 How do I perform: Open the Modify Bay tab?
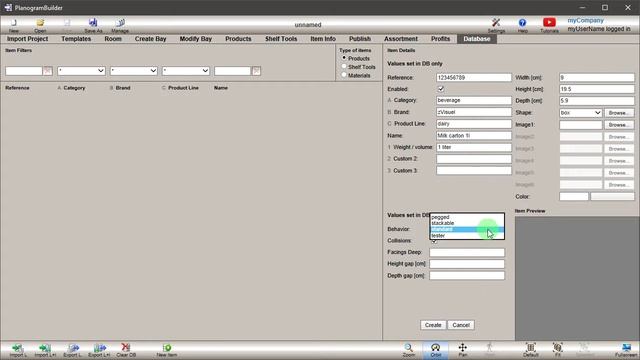click(x=196, y=39)
